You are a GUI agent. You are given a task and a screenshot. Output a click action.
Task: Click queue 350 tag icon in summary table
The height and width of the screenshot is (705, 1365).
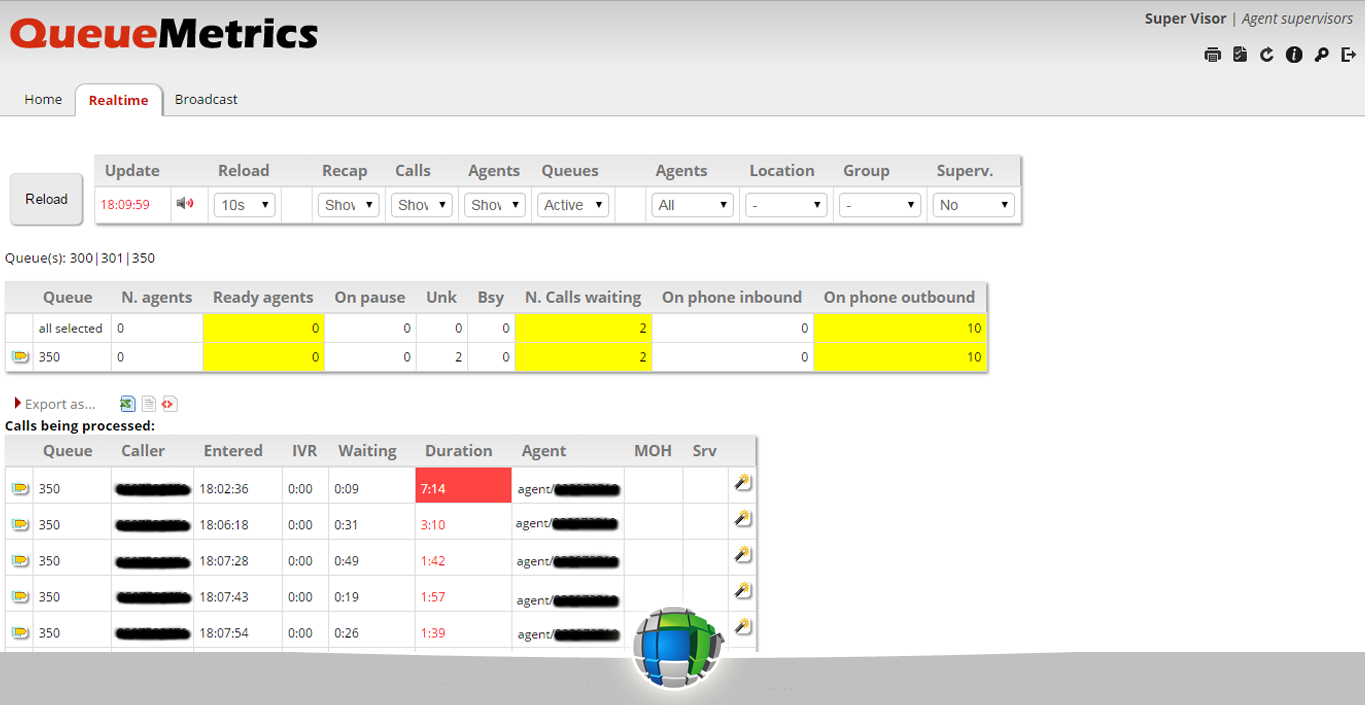[19, 357]
